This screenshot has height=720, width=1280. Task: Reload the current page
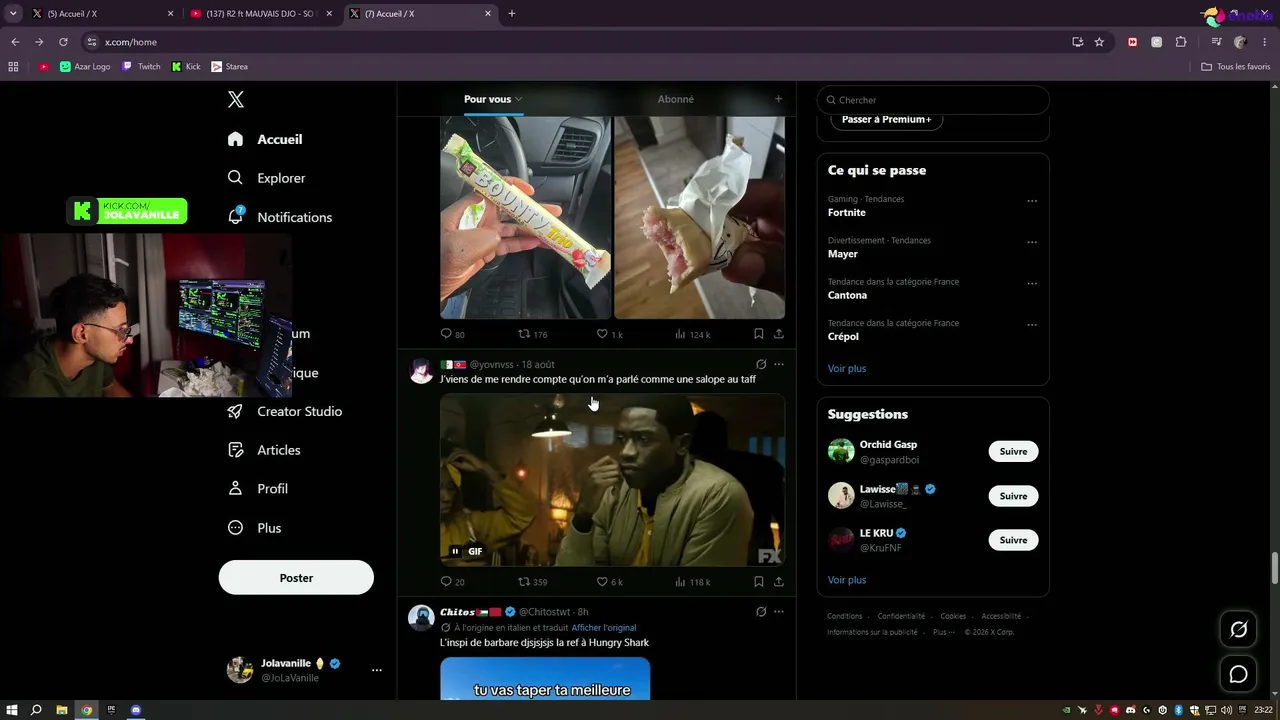(x=63, y=42)
